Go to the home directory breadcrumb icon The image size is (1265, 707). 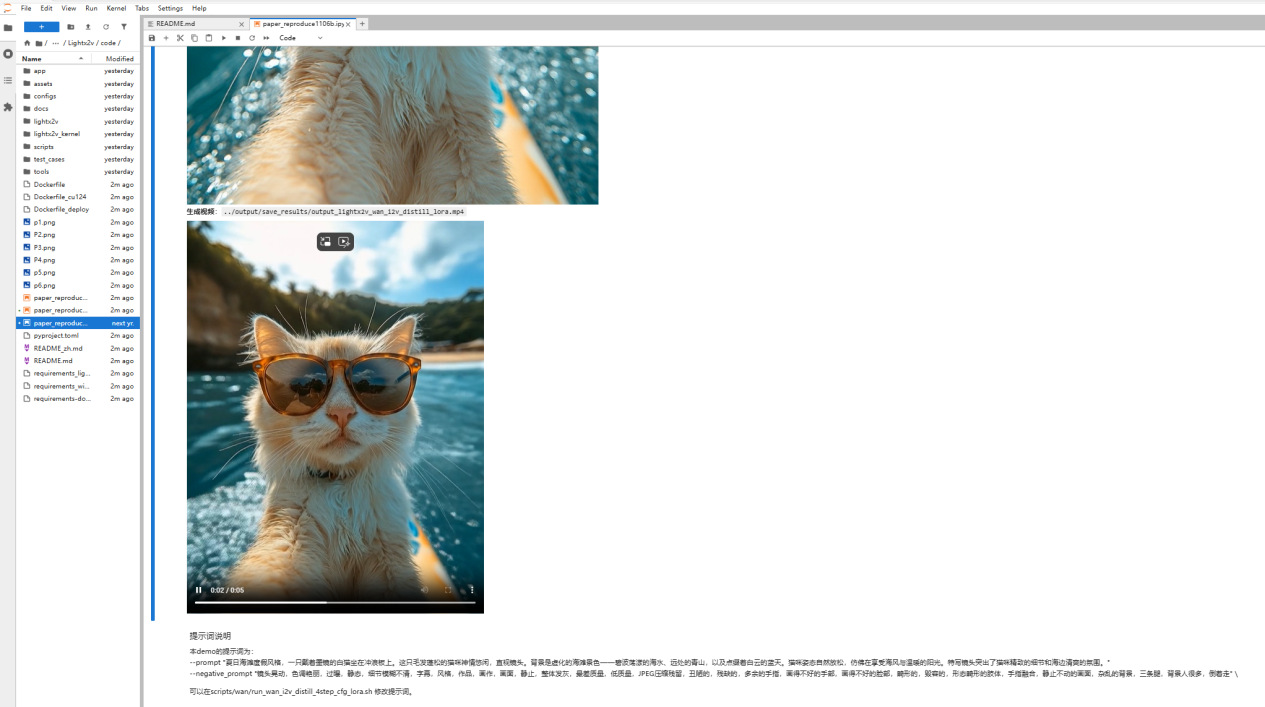pyautogui.click(x=27, y=43)
